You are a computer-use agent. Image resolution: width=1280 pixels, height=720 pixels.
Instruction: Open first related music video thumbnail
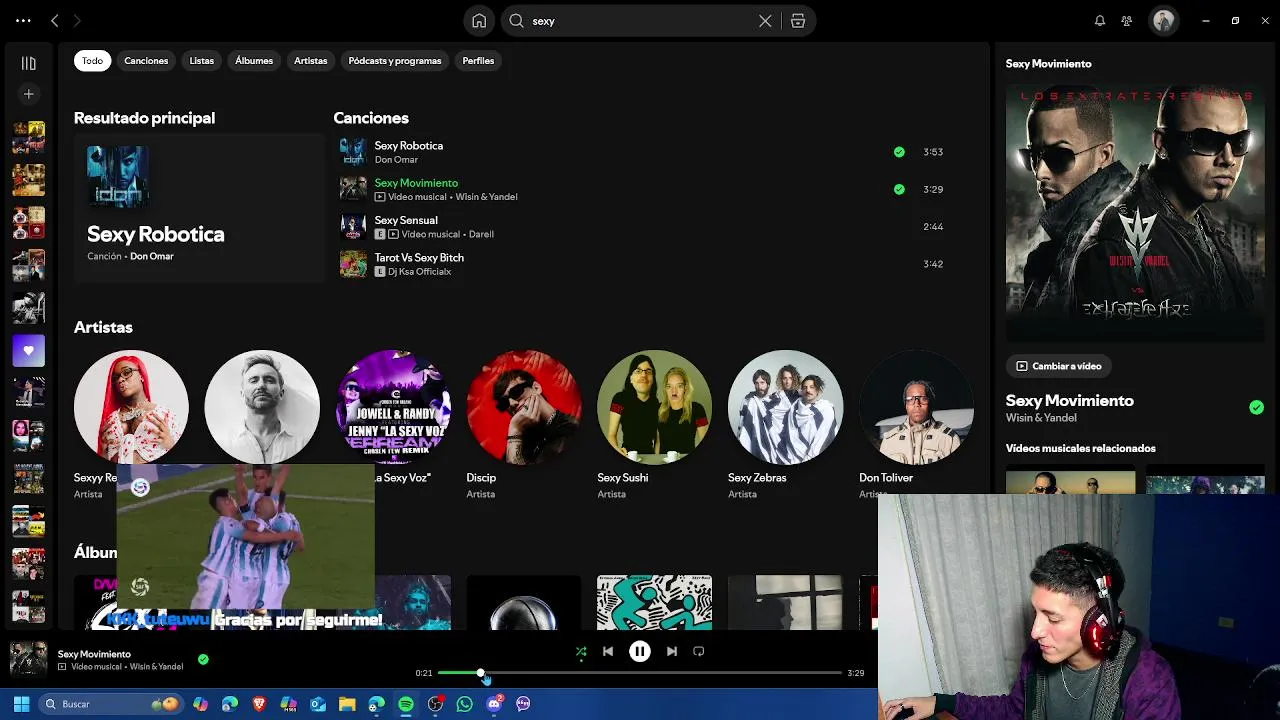[1071, 482]
